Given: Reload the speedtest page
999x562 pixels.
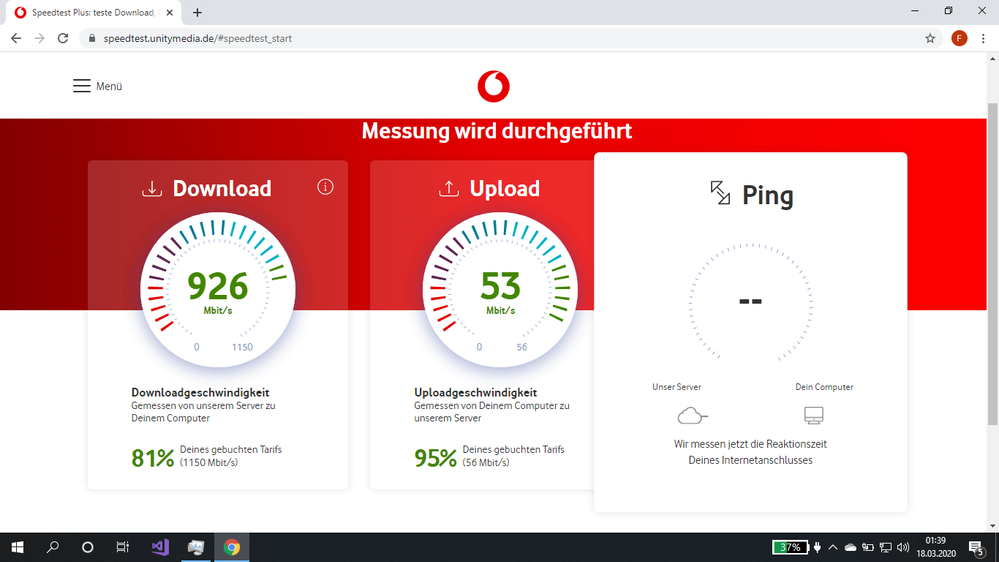Looking at the screenshot, I should coord(63,38).
